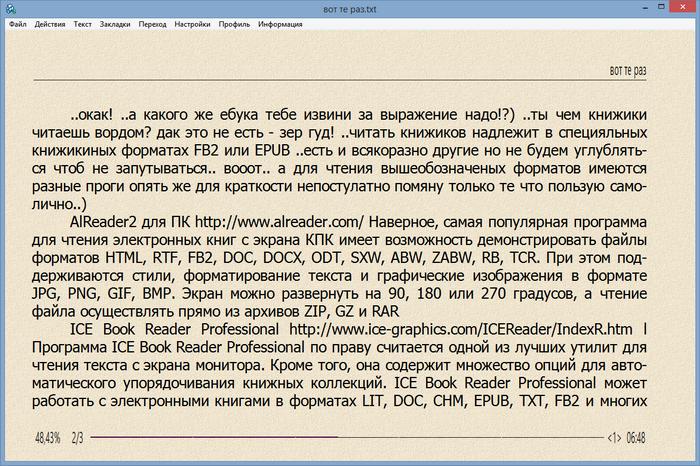This screenshot has width=700, height=466.
Task: Click the 'вот те раз.txt' window title
Action: click(x=350, y=9)
